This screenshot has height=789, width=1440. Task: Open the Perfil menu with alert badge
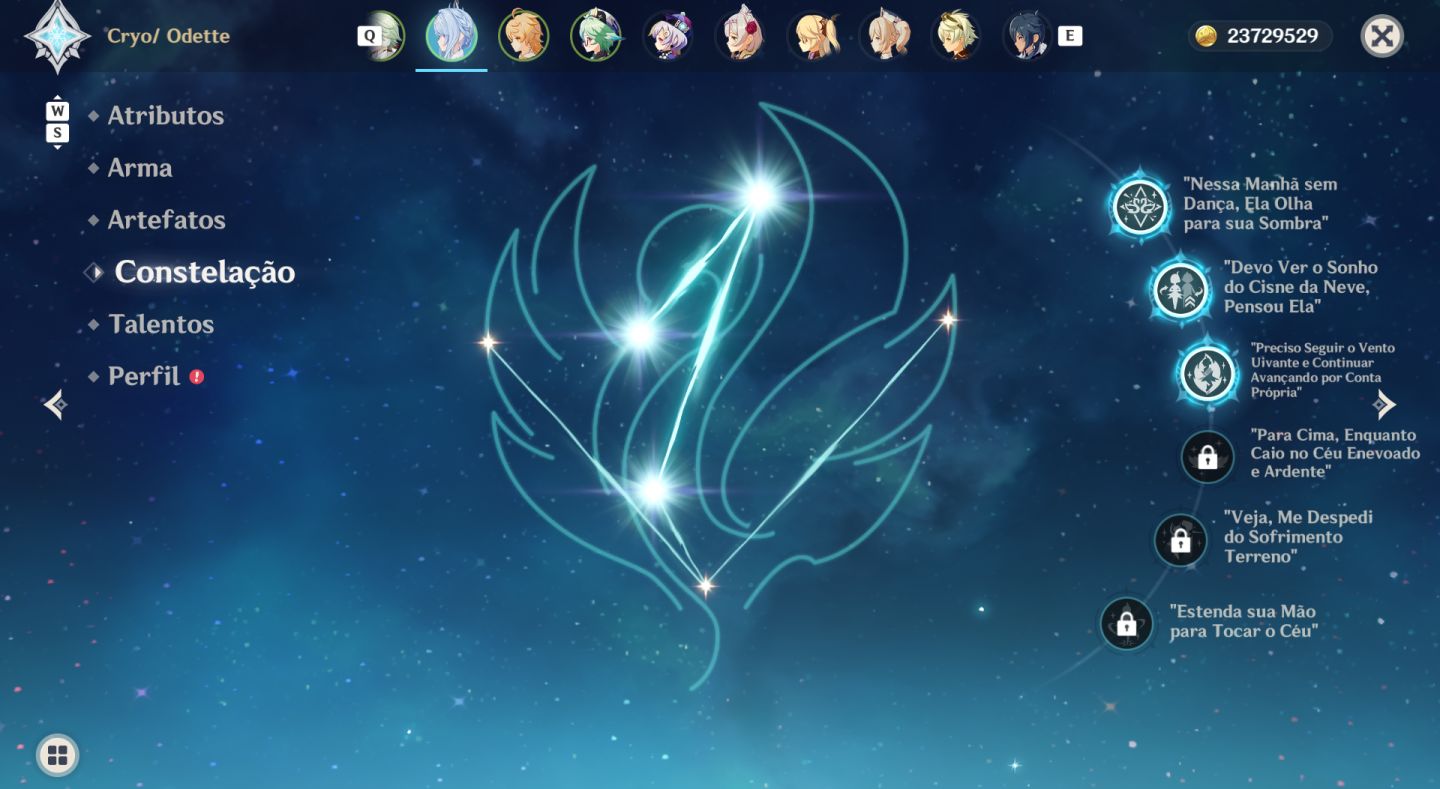point(144,376)
